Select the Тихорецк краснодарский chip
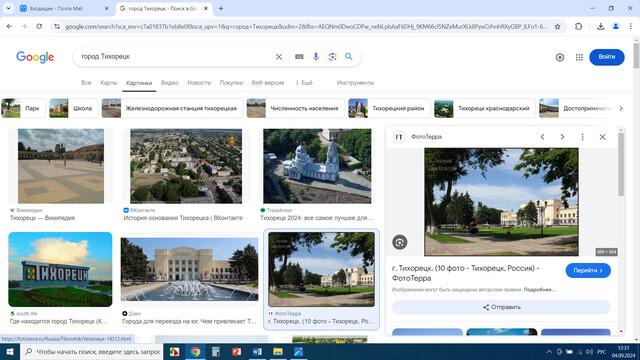The width and height of the screenshot is (640, 360). tap(484, 108)
